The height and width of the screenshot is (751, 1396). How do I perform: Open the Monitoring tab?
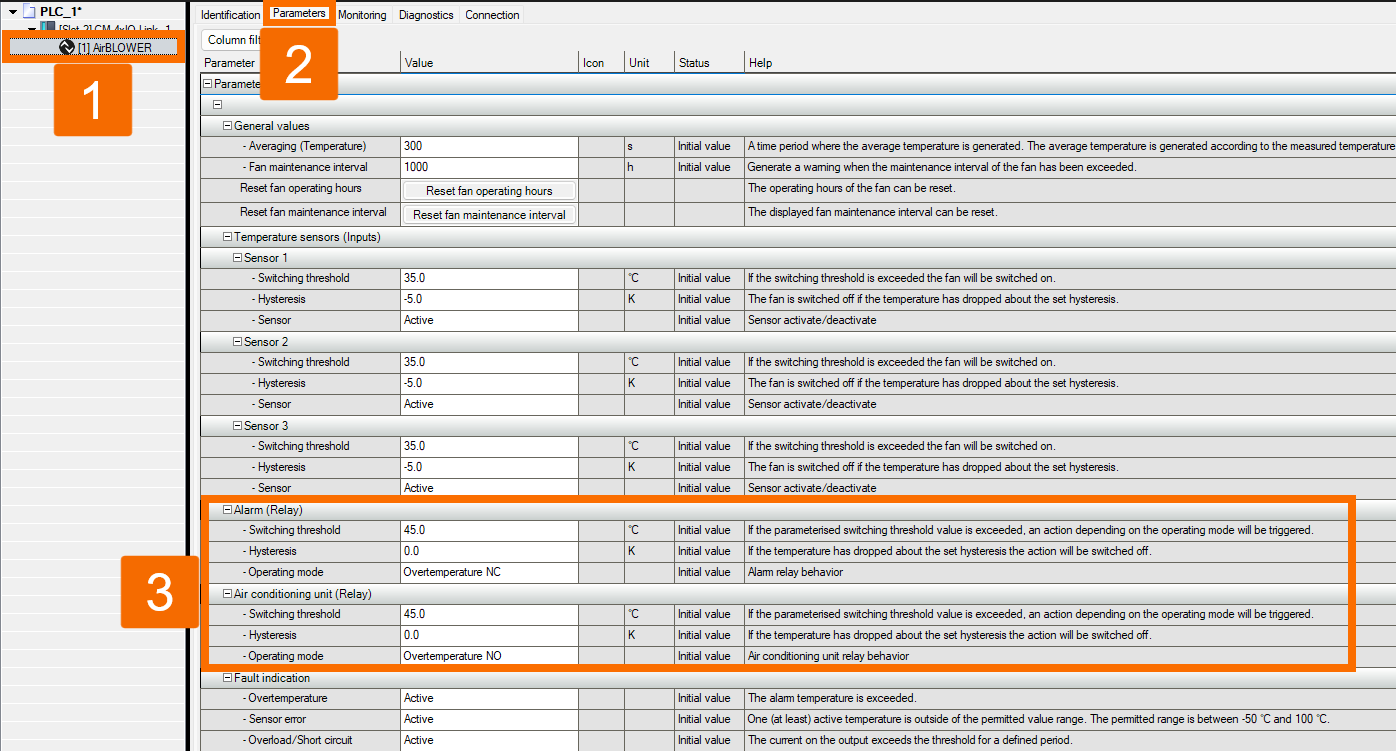(362, 15)
